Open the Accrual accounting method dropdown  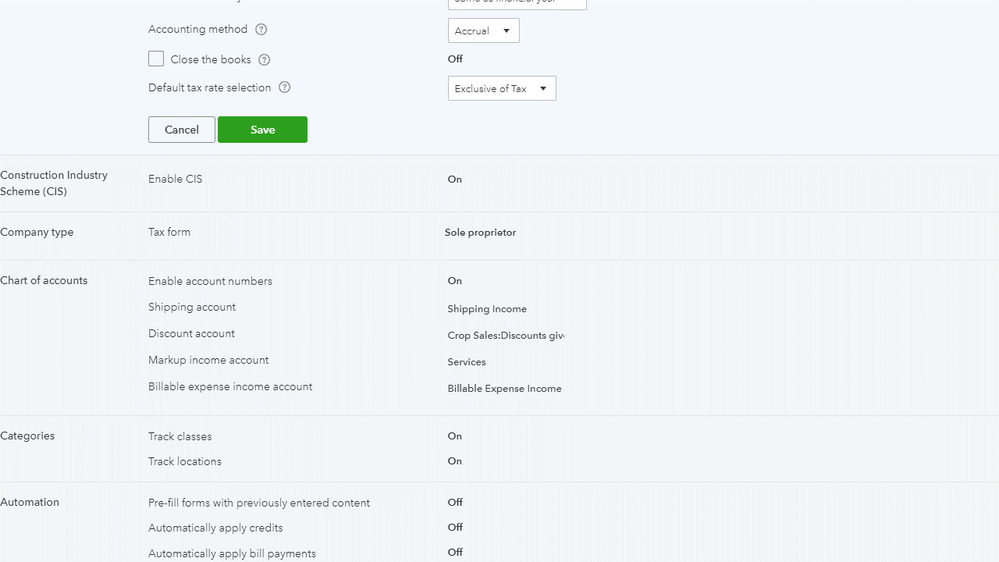click(x=483, y=31)
